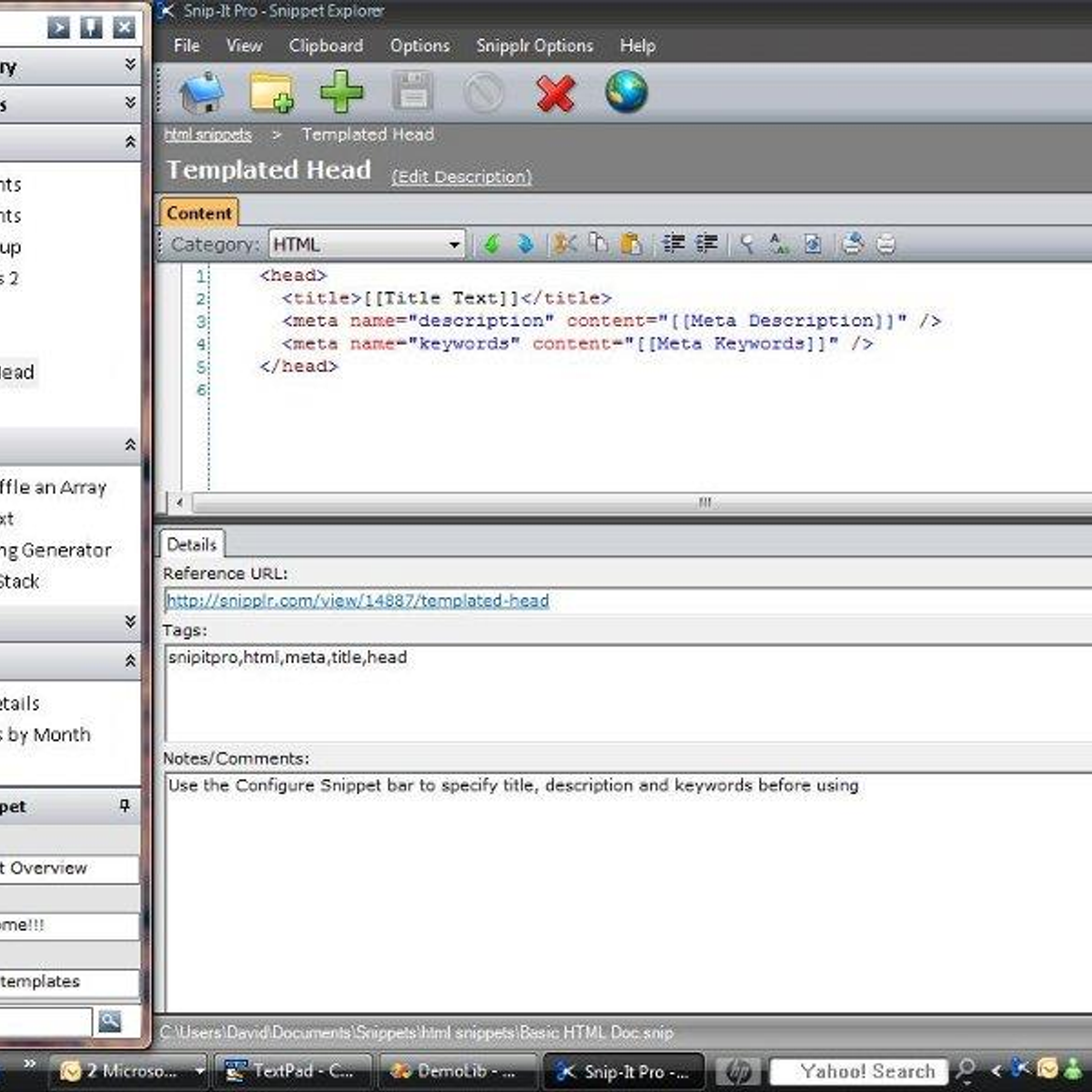Screen dimensions: 1092x1092
Task: Click the HP logo icon in taskbar
Action: [x=738, y=1071]
